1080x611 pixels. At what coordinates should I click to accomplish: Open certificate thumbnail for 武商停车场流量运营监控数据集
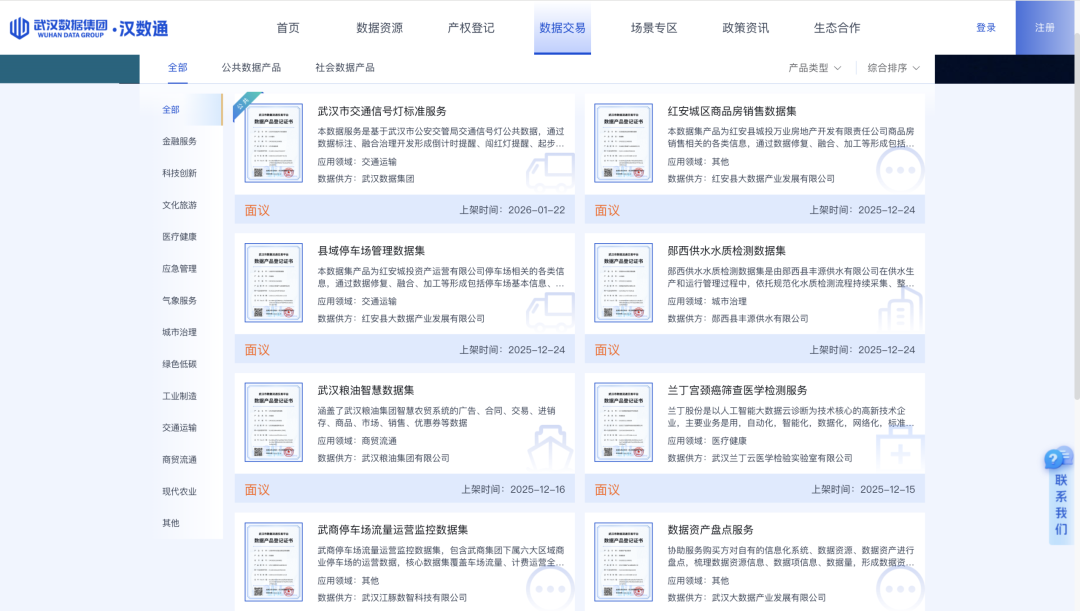(273, 562)
